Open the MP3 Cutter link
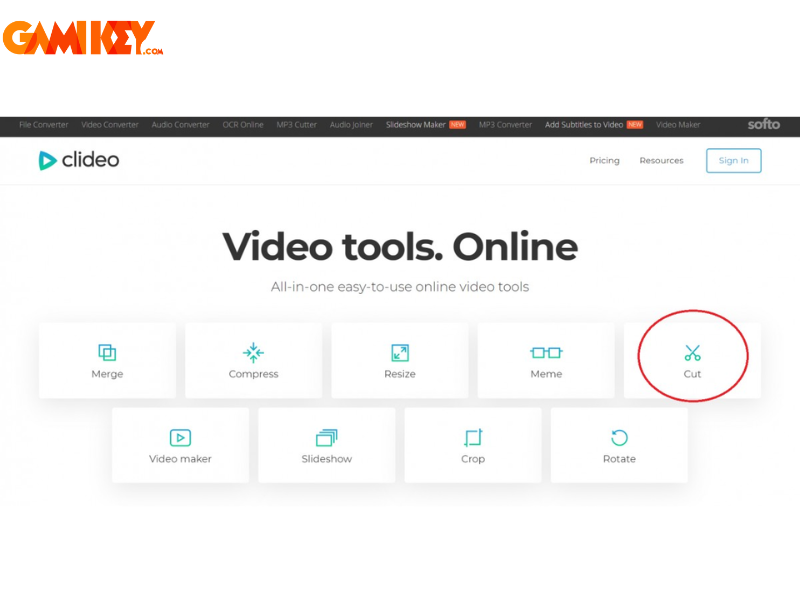This screenshot has width=800, height=600. (296, 125)
